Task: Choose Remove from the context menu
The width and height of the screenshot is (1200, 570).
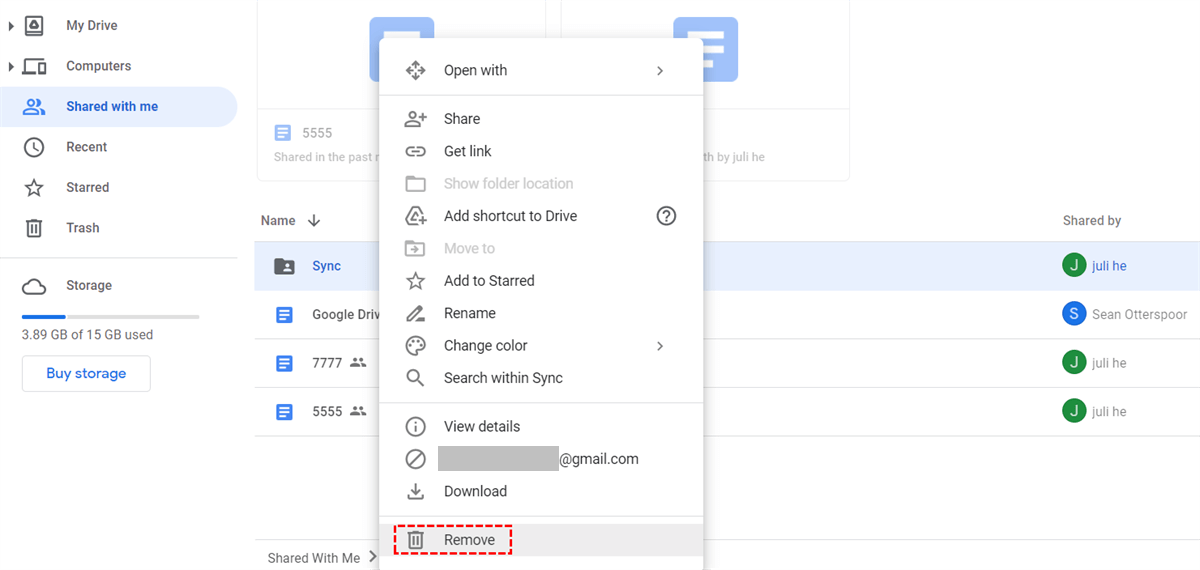Action: click(x=469, y=540)
